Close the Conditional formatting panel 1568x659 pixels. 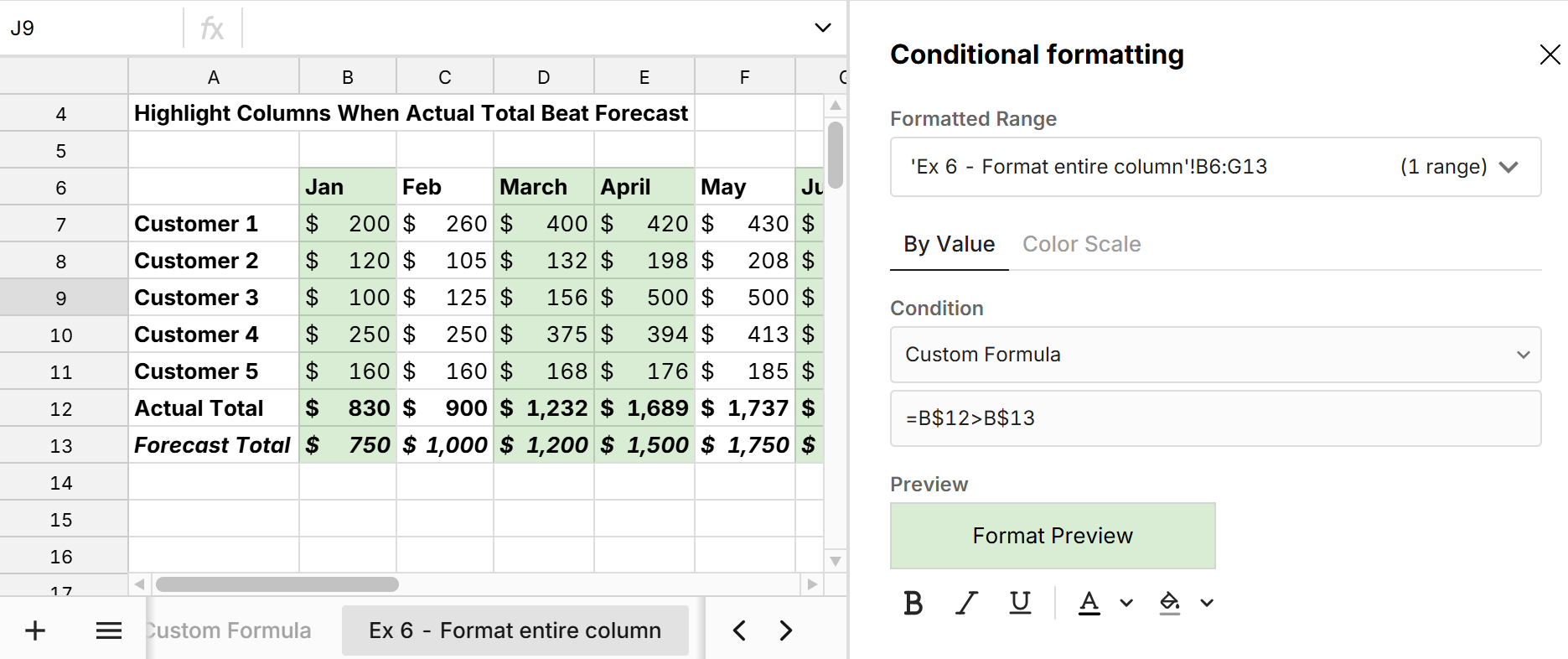(x=1550, y=55)
